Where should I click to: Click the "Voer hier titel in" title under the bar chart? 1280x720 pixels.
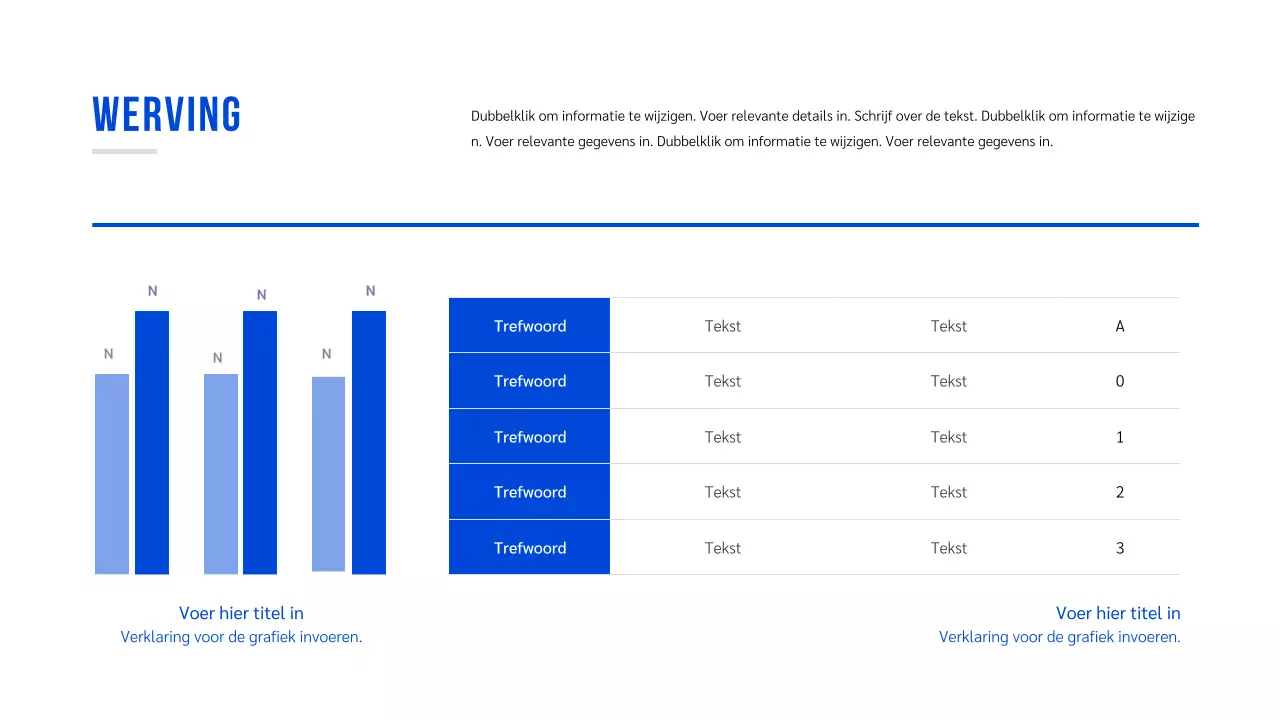[x=241, y=613]
